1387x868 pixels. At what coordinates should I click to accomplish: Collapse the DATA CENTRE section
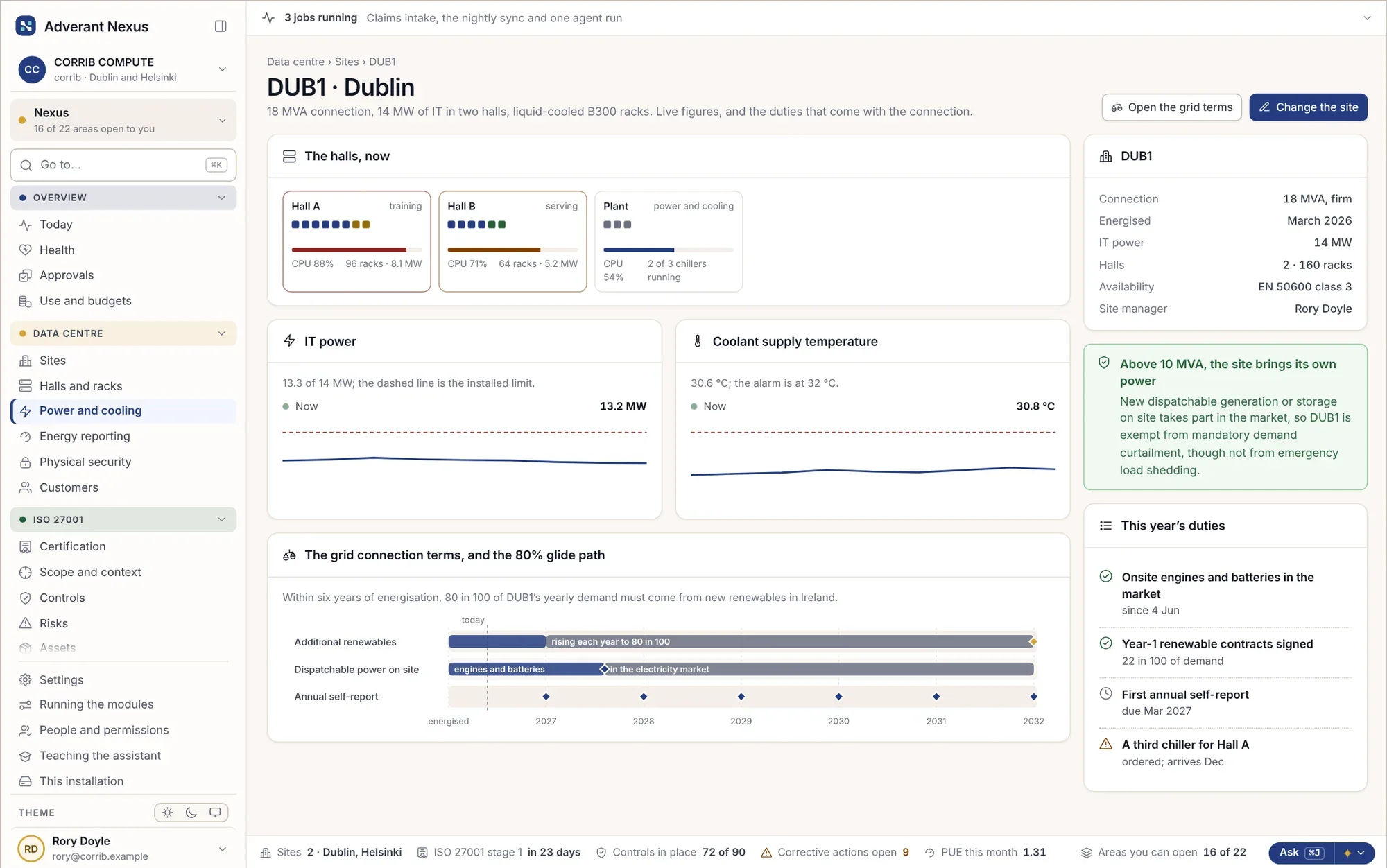(x=123, y=333)
